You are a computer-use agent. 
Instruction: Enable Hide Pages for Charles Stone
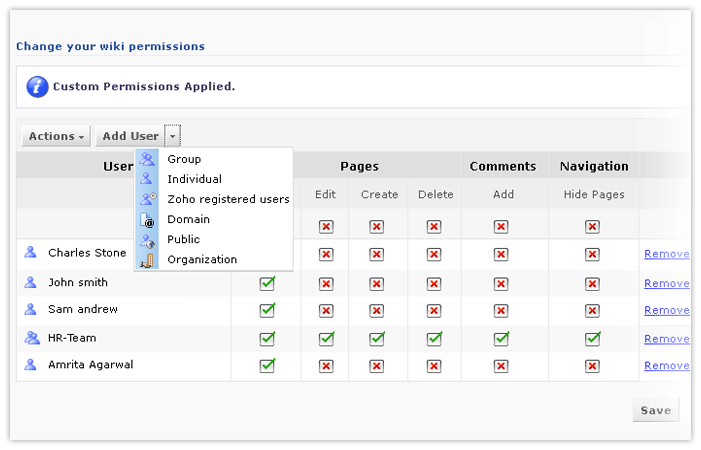tap(592, 255)
